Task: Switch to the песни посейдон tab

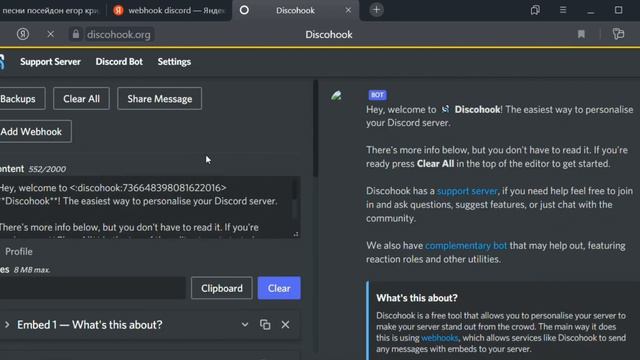Action: click(51, 10)
